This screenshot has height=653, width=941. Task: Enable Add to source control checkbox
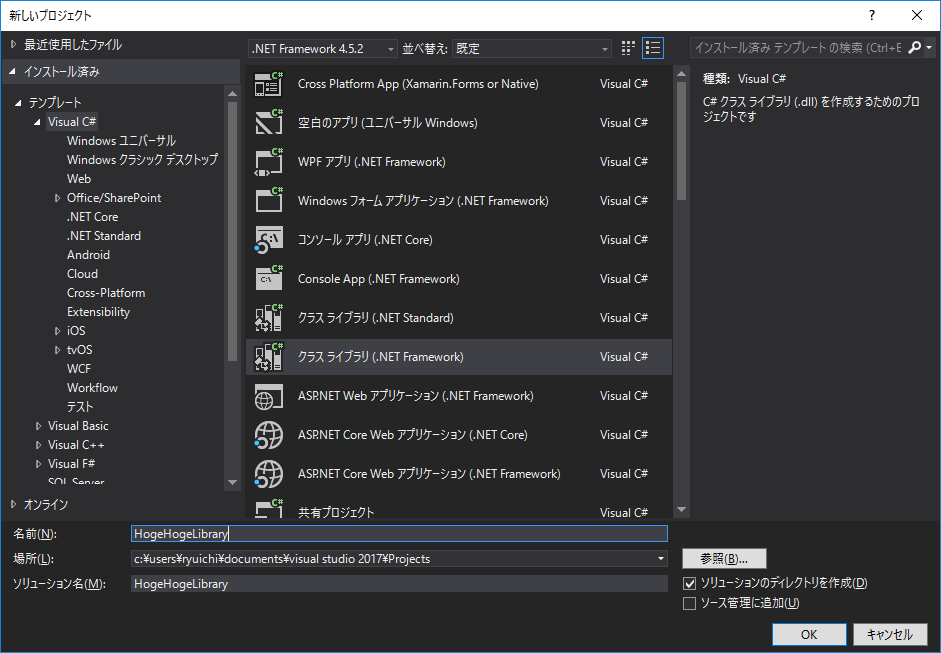point(690,603)
